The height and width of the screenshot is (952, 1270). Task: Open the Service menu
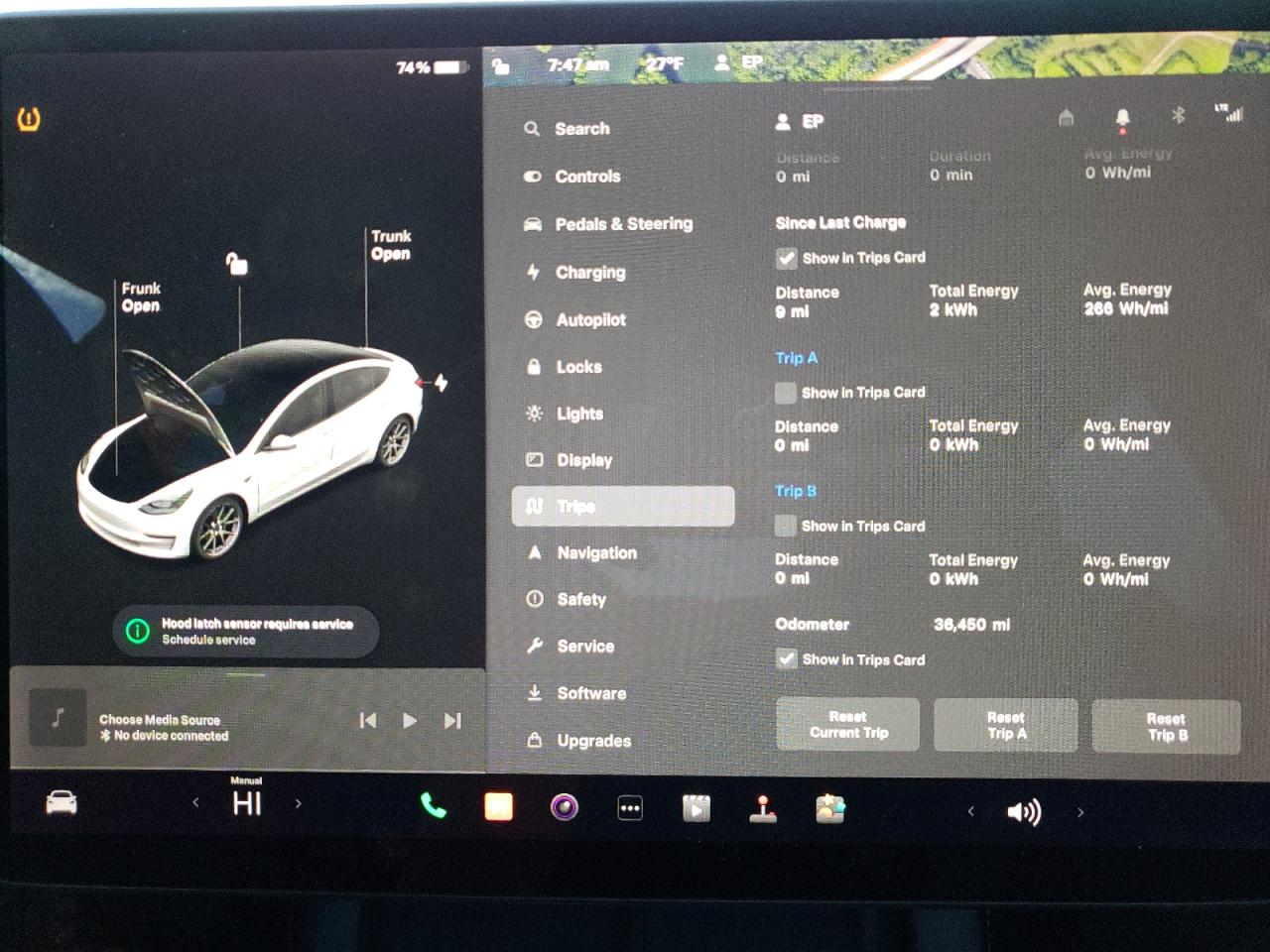tap(571, 647)
